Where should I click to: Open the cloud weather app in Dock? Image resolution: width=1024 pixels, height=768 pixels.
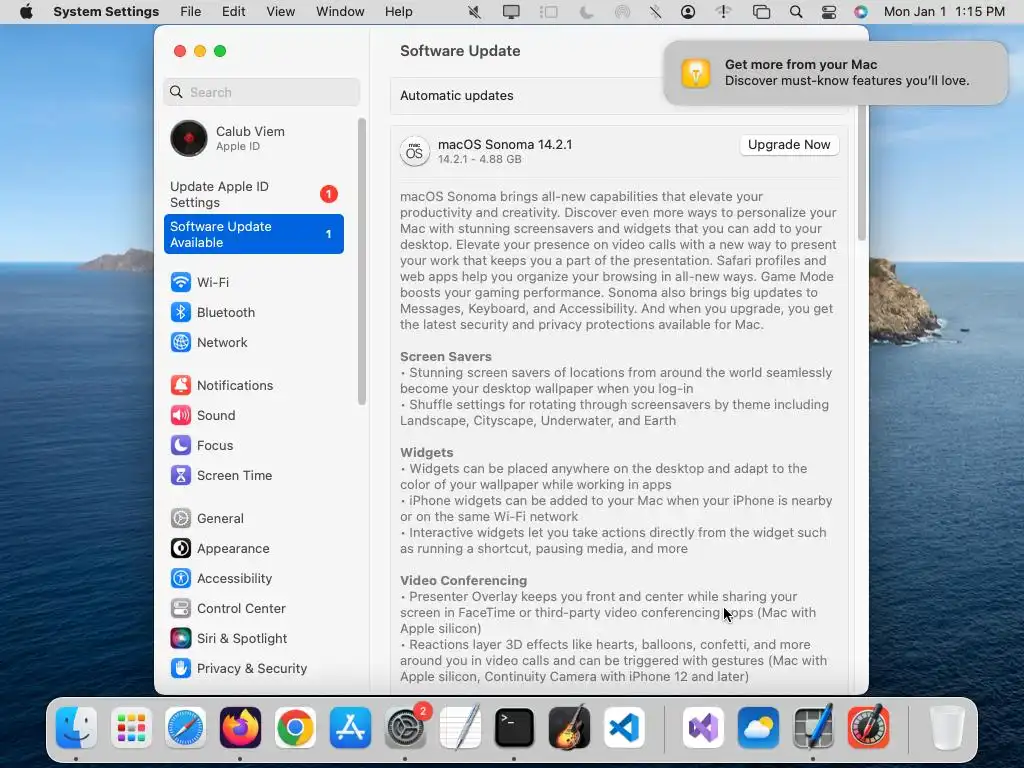[758, 728]
